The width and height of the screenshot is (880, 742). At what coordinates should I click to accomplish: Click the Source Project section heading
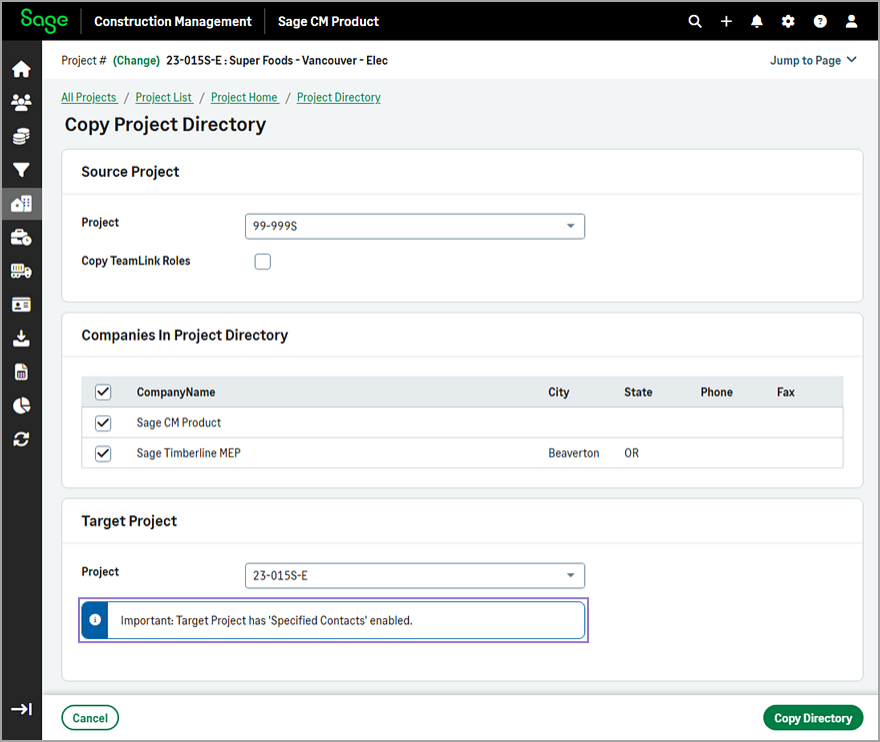coord(130,171)
